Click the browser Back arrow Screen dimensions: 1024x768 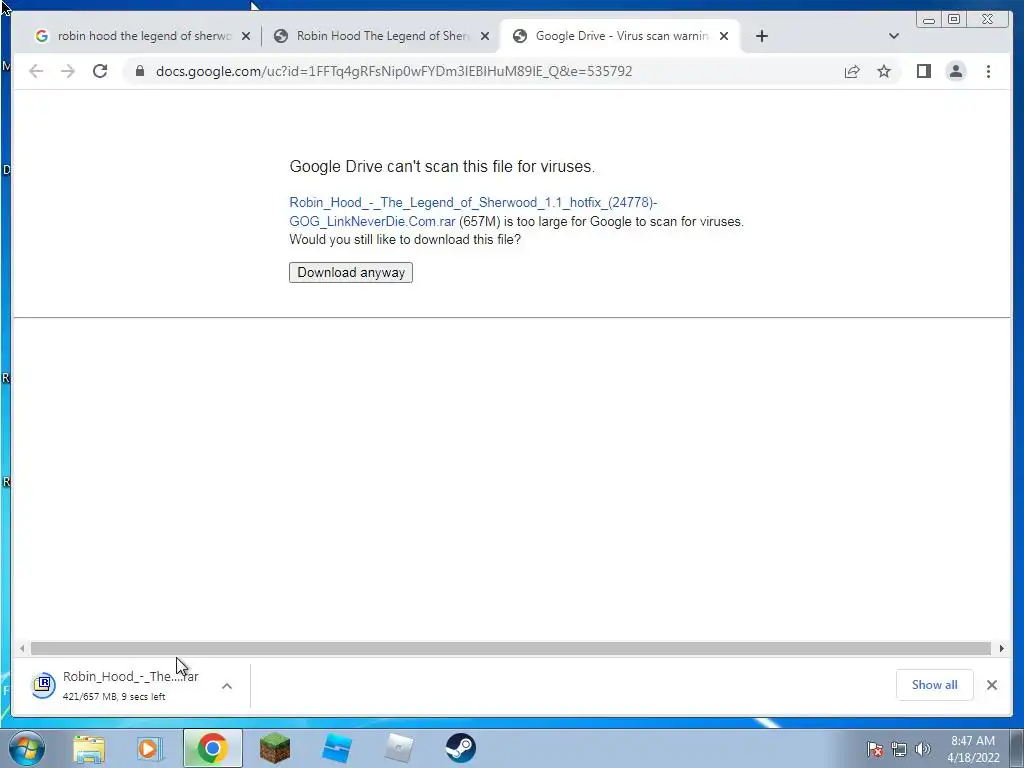coord(36,71)
